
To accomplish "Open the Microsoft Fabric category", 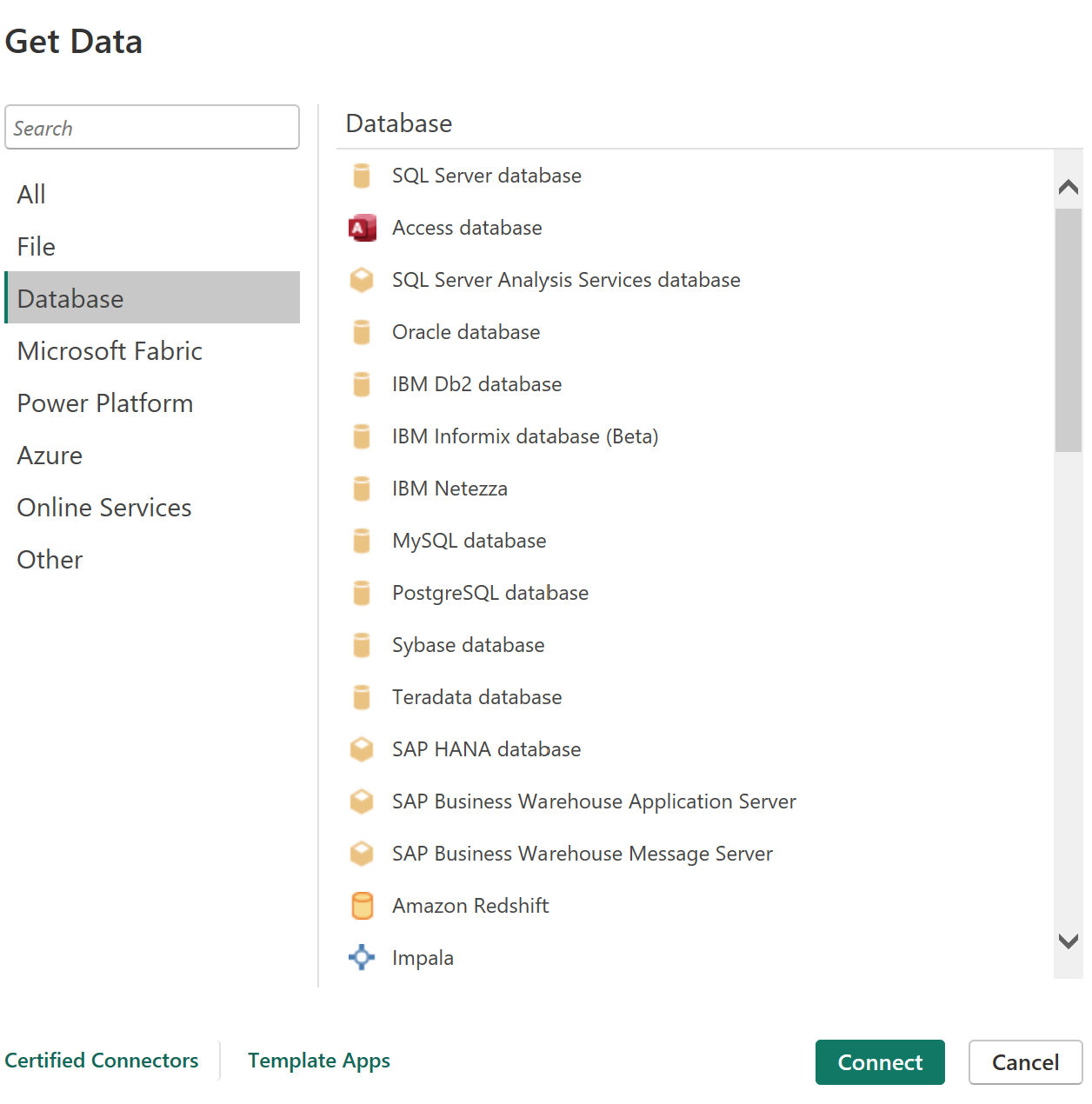I will pyautogui.click(x=152, y=350).
